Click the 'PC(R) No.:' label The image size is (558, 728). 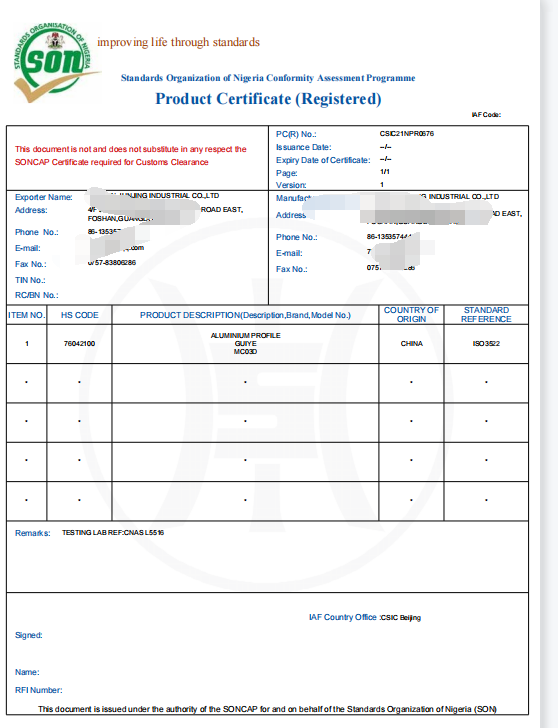296,134
